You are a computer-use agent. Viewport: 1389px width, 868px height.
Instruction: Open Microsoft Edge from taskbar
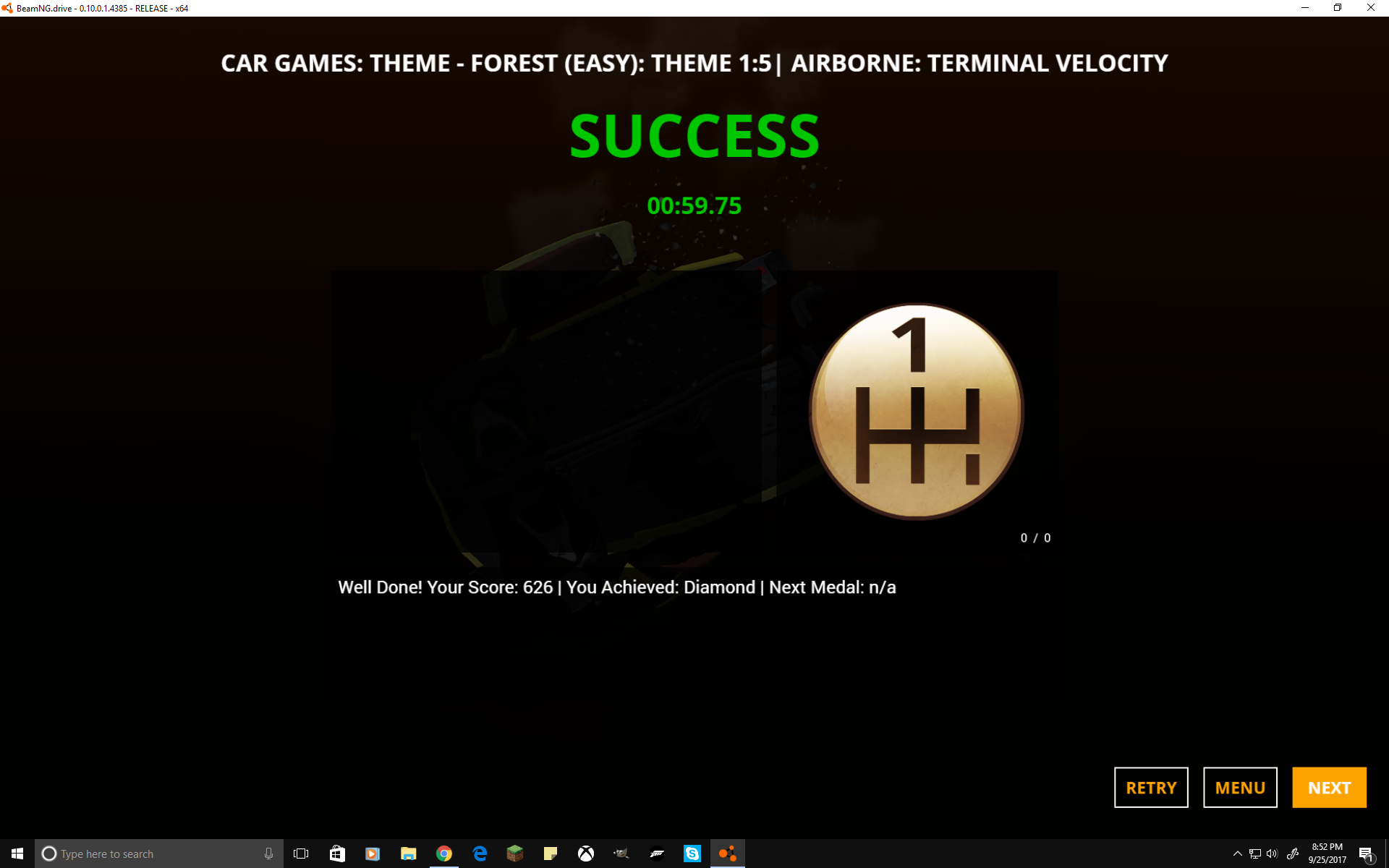point(480,854)
